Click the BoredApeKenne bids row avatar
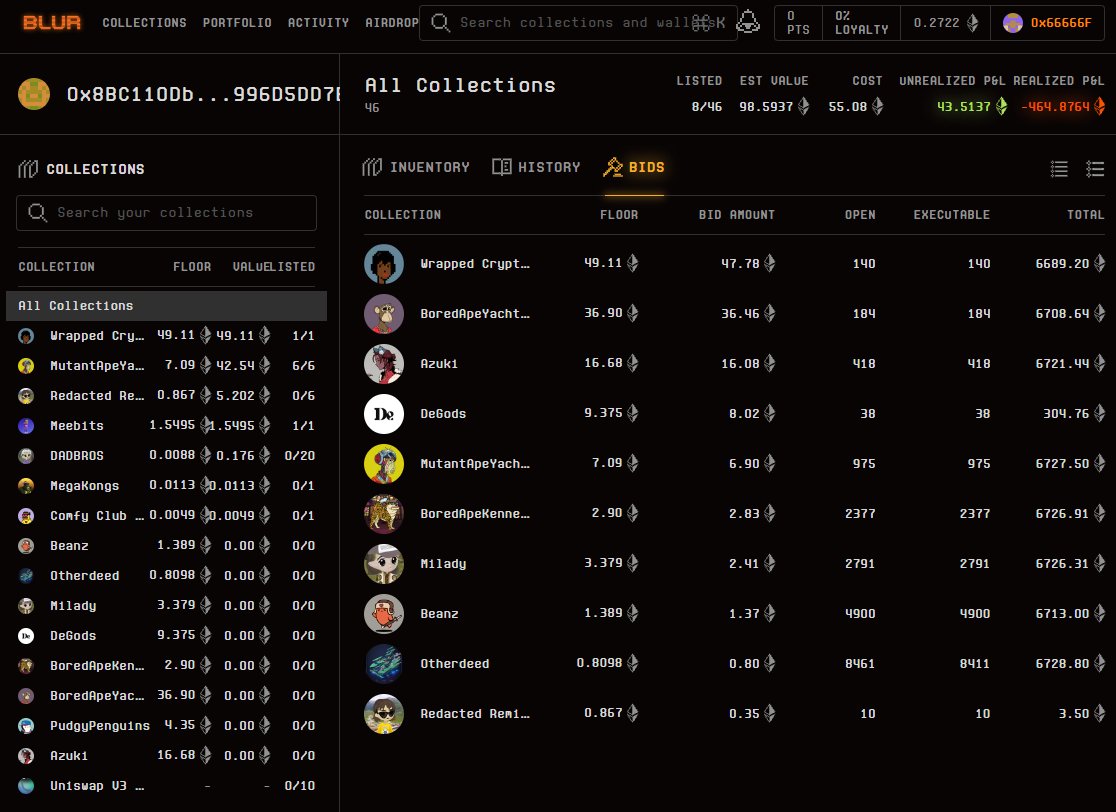 click(x=384, y=514)
